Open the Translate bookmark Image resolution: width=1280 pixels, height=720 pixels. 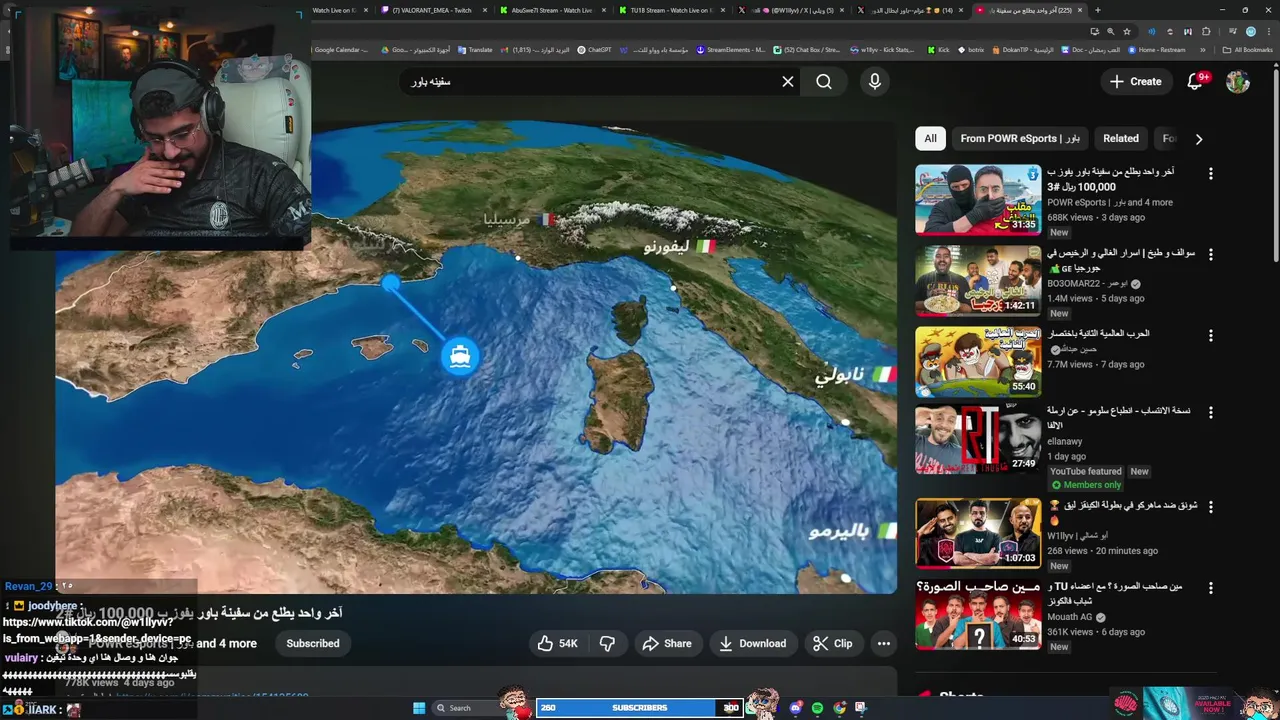475,50
